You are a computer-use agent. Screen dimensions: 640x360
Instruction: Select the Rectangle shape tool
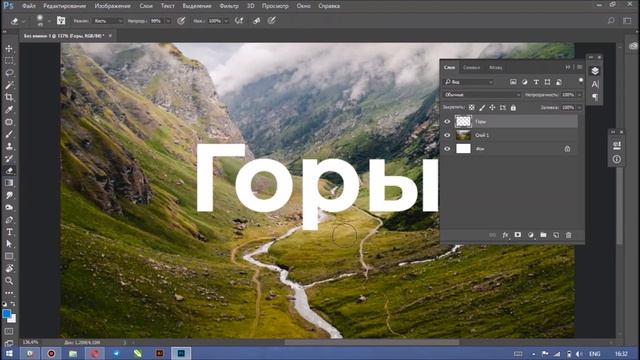coord(9,256)
